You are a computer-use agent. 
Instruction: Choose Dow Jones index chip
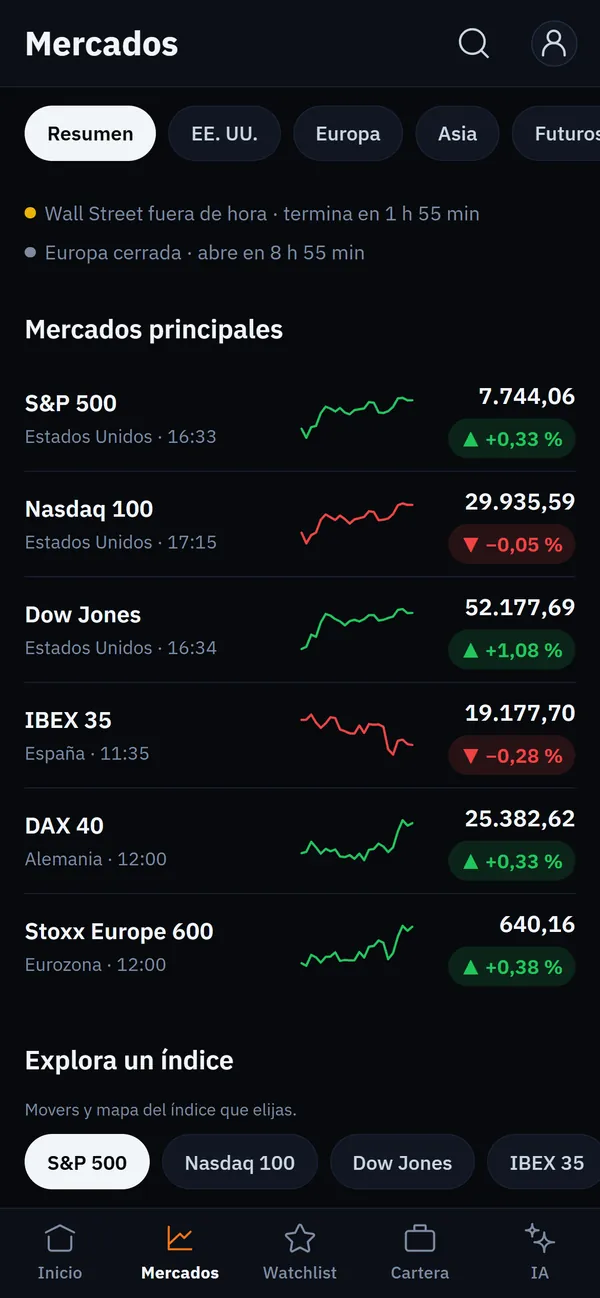point(402,1162)
